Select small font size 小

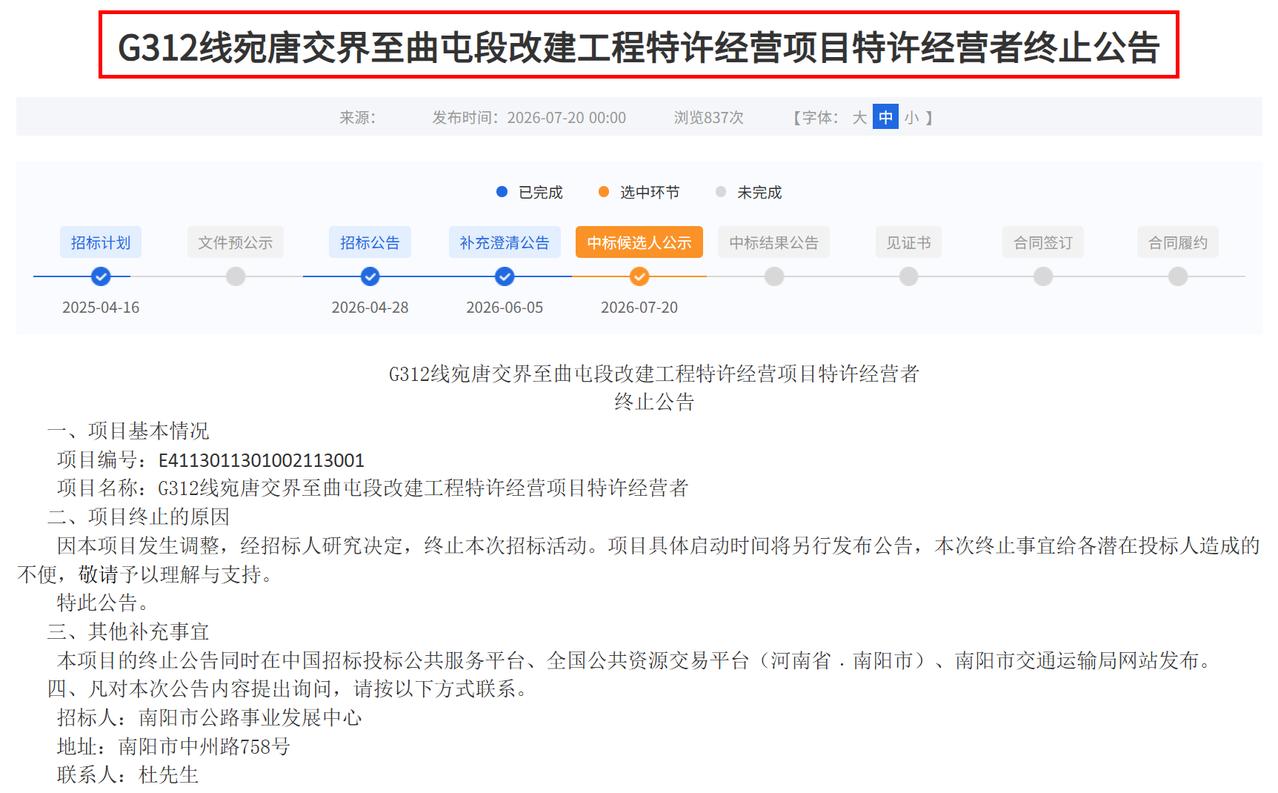911,117
